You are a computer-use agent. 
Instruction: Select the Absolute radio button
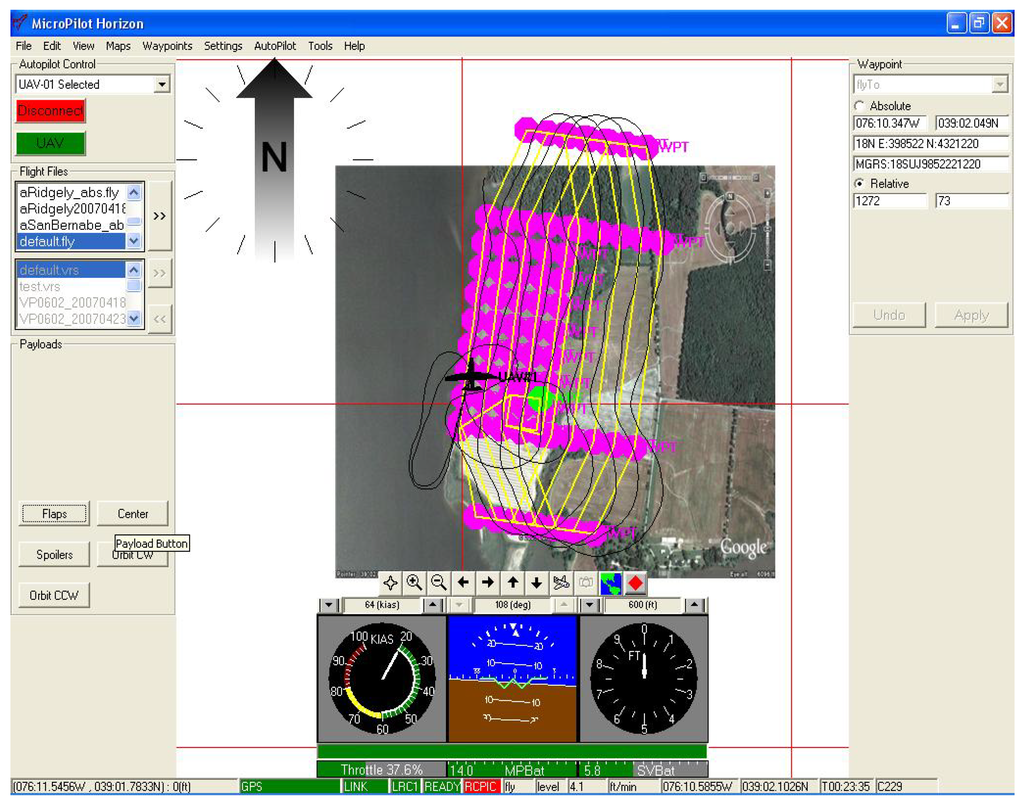coord(859,106)
